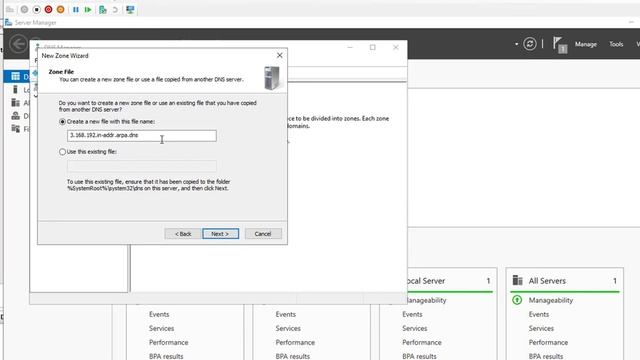Open the Notifications flag icon

pyautogui.click(x=560, y=44)
